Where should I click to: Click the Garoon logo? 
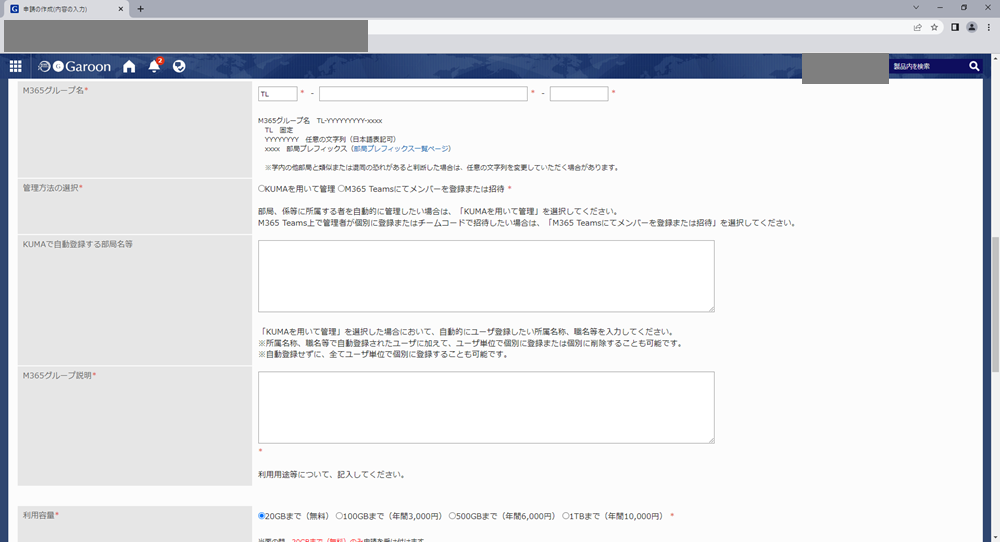click(x=75, y=66)
